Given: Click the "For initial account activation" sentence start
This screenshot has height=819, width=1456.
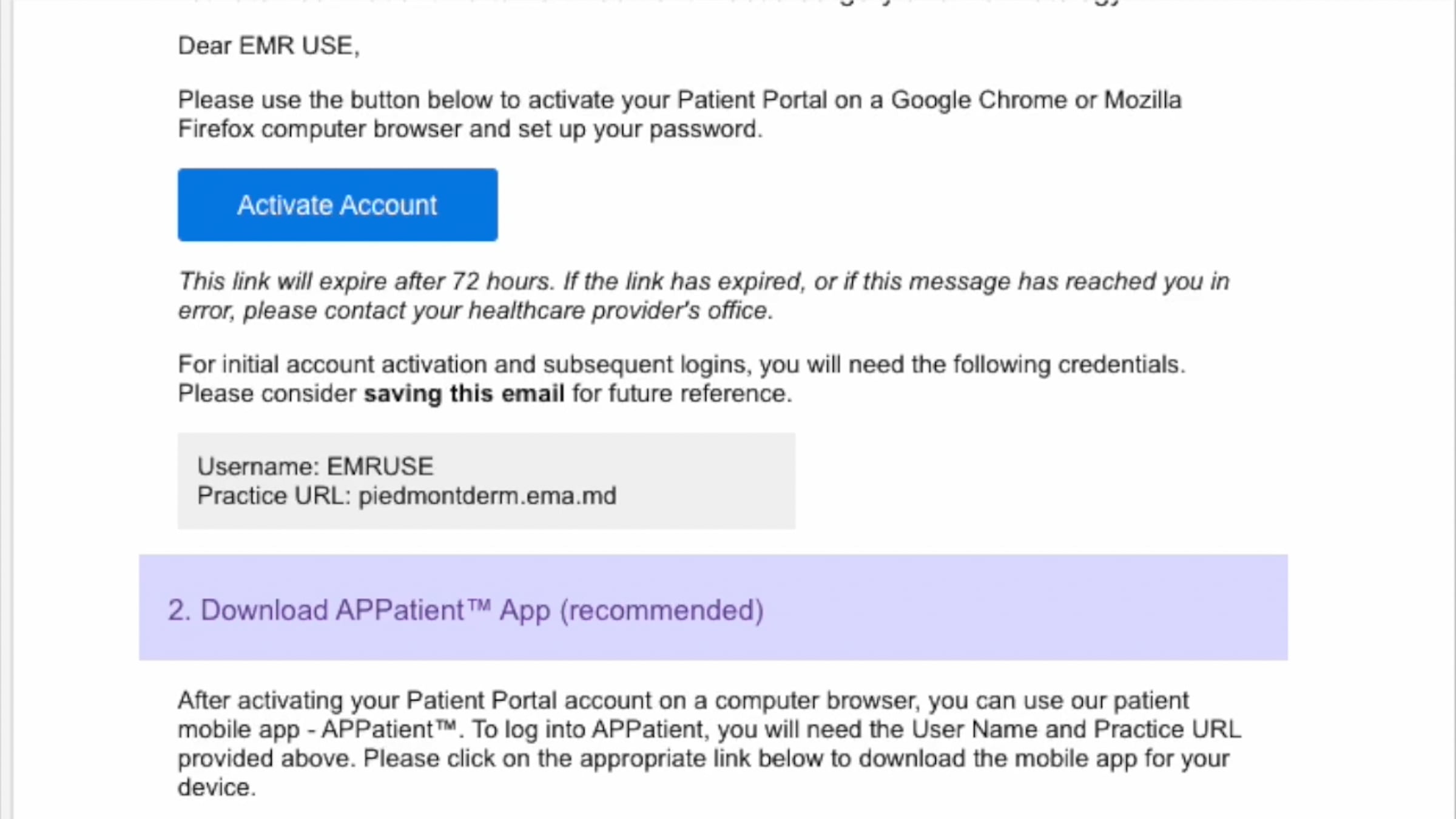Looking at the screenshot, I should 315,365.
